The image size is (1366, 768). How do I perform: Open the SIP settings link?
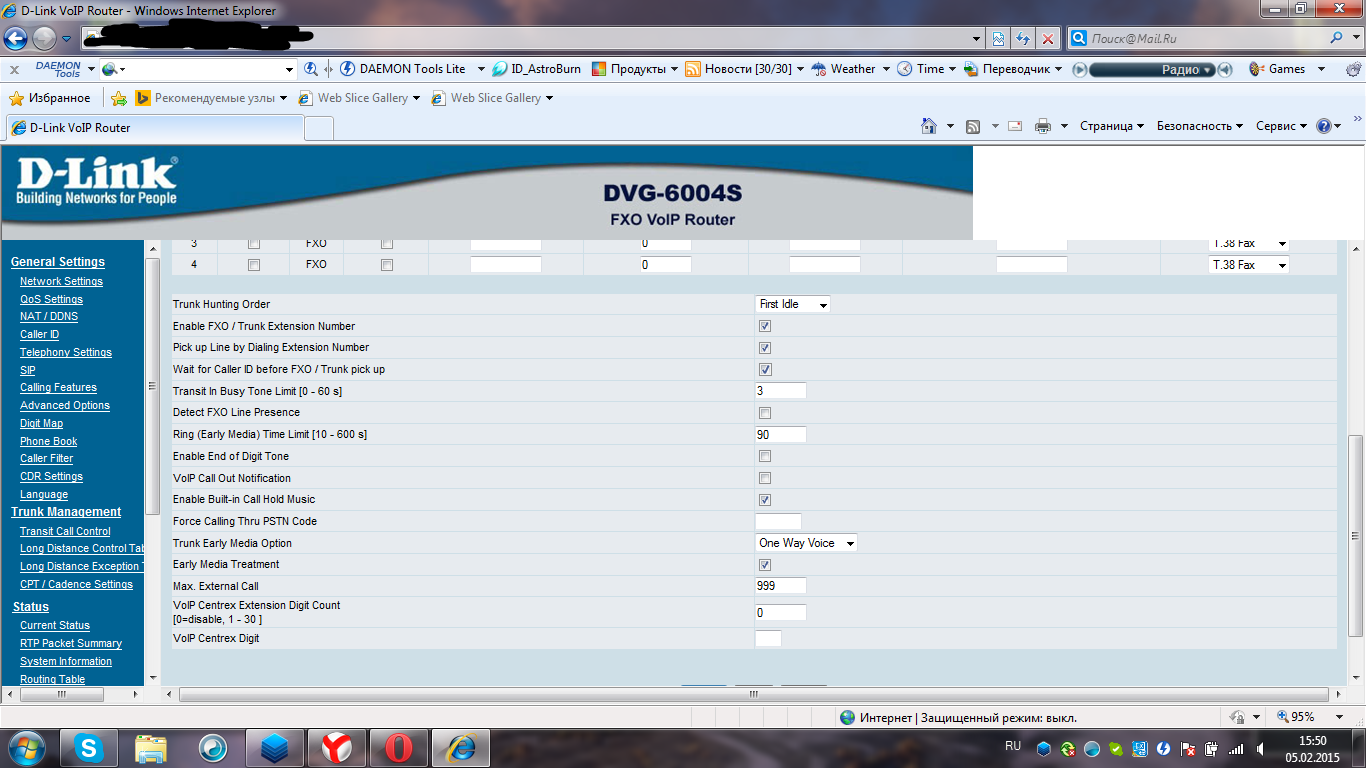click(x=28, y=370)
